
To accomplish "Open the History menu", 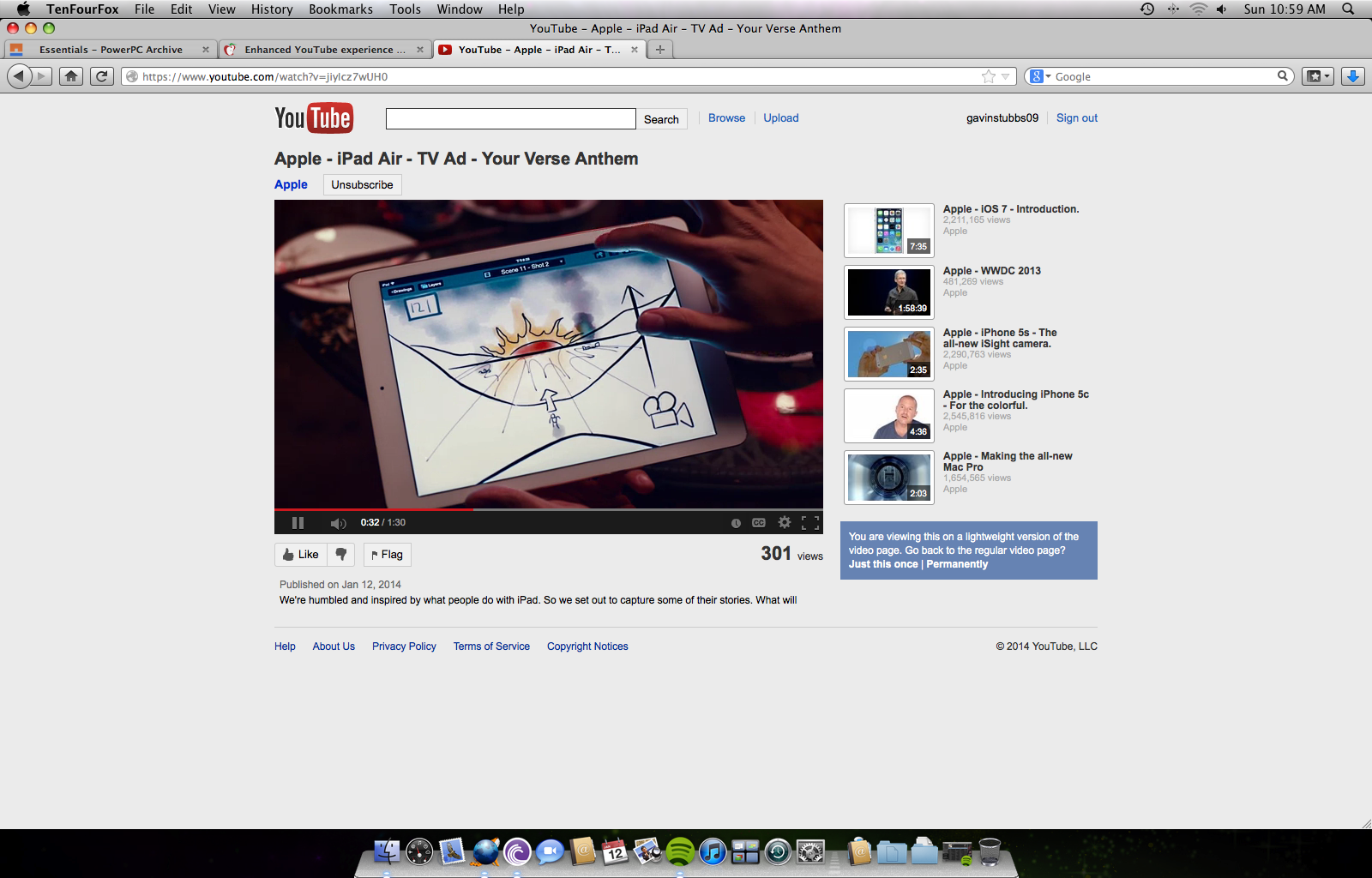I will tap(272, 9).
